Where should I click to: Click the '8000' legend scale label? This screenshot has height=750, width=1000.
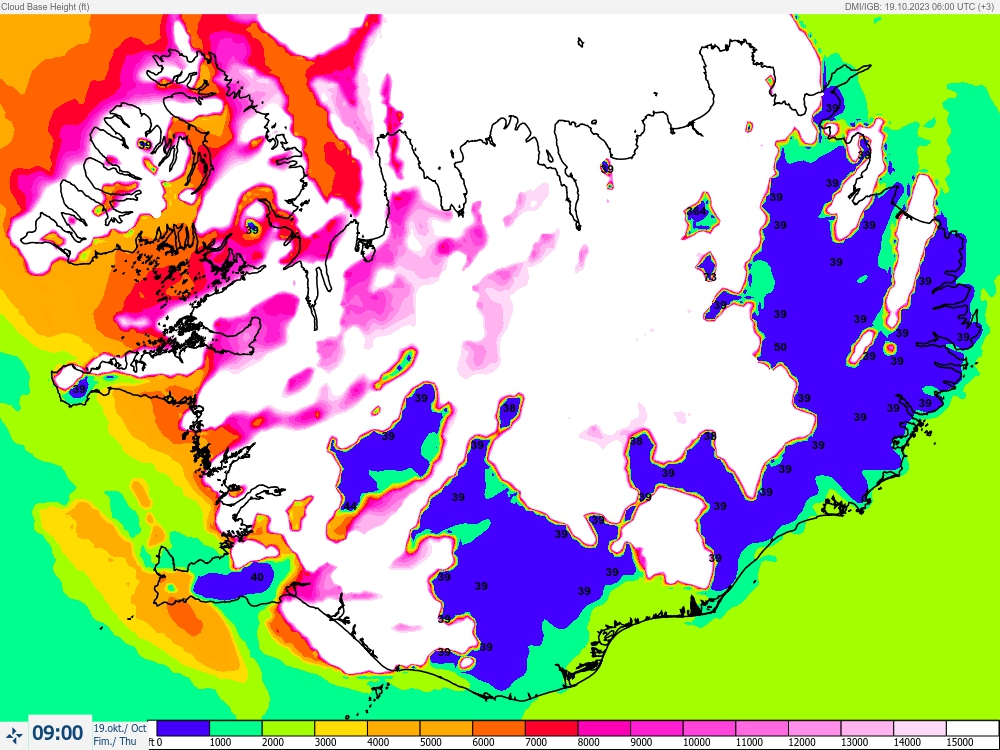pos(589,742)
